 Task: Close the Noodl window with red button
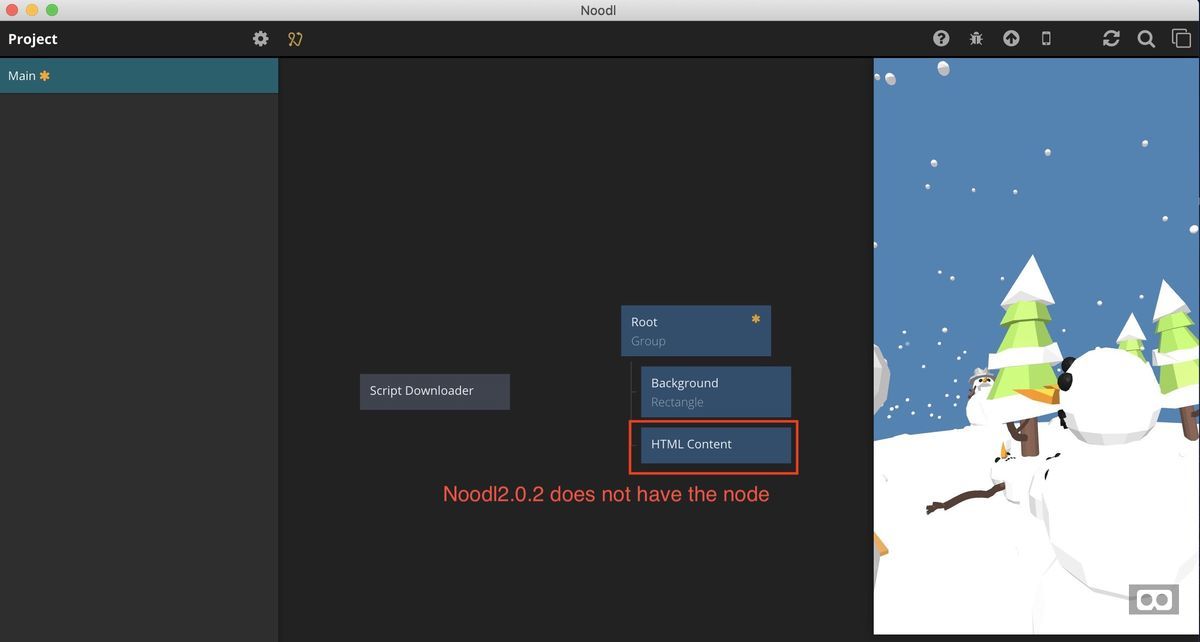pyautogui.click(x=12, y=10)
